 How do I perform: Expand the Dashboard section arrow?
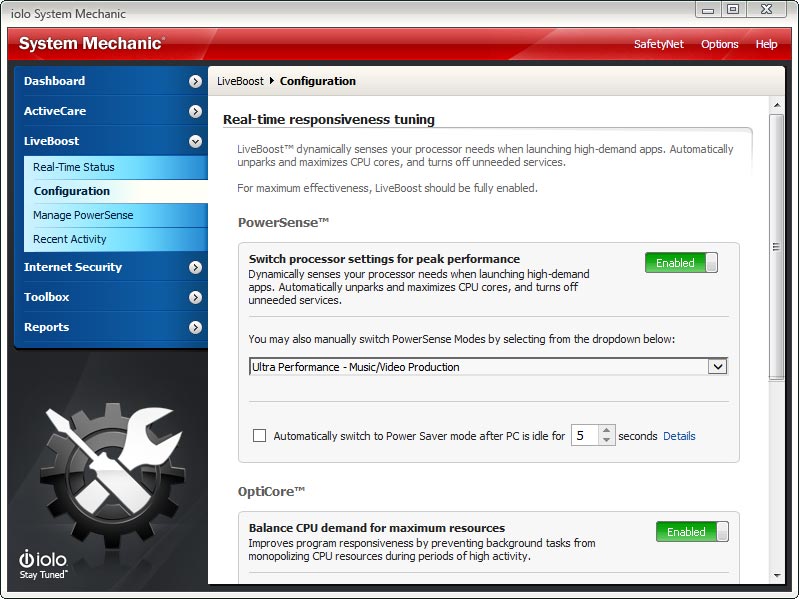pos(195,81)
